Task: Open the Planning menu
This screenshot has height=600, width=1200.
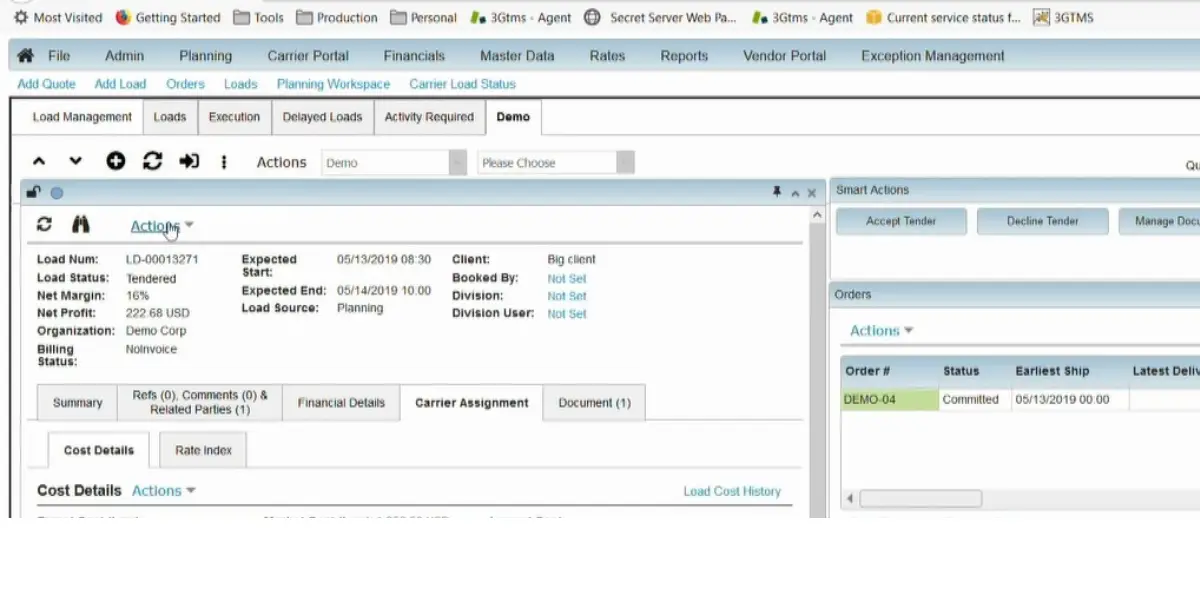Action: click(205, 56)
